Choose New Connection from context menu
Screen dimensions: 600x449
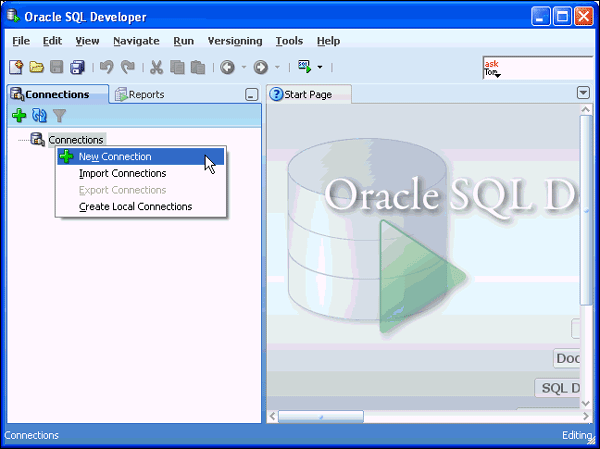(x=140, y=157)
